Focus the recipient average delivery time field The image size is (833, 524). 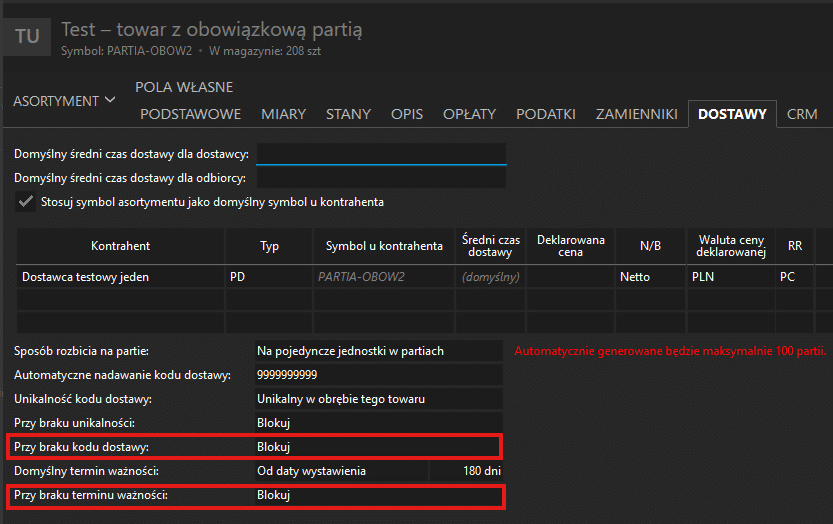pos(381,178)
